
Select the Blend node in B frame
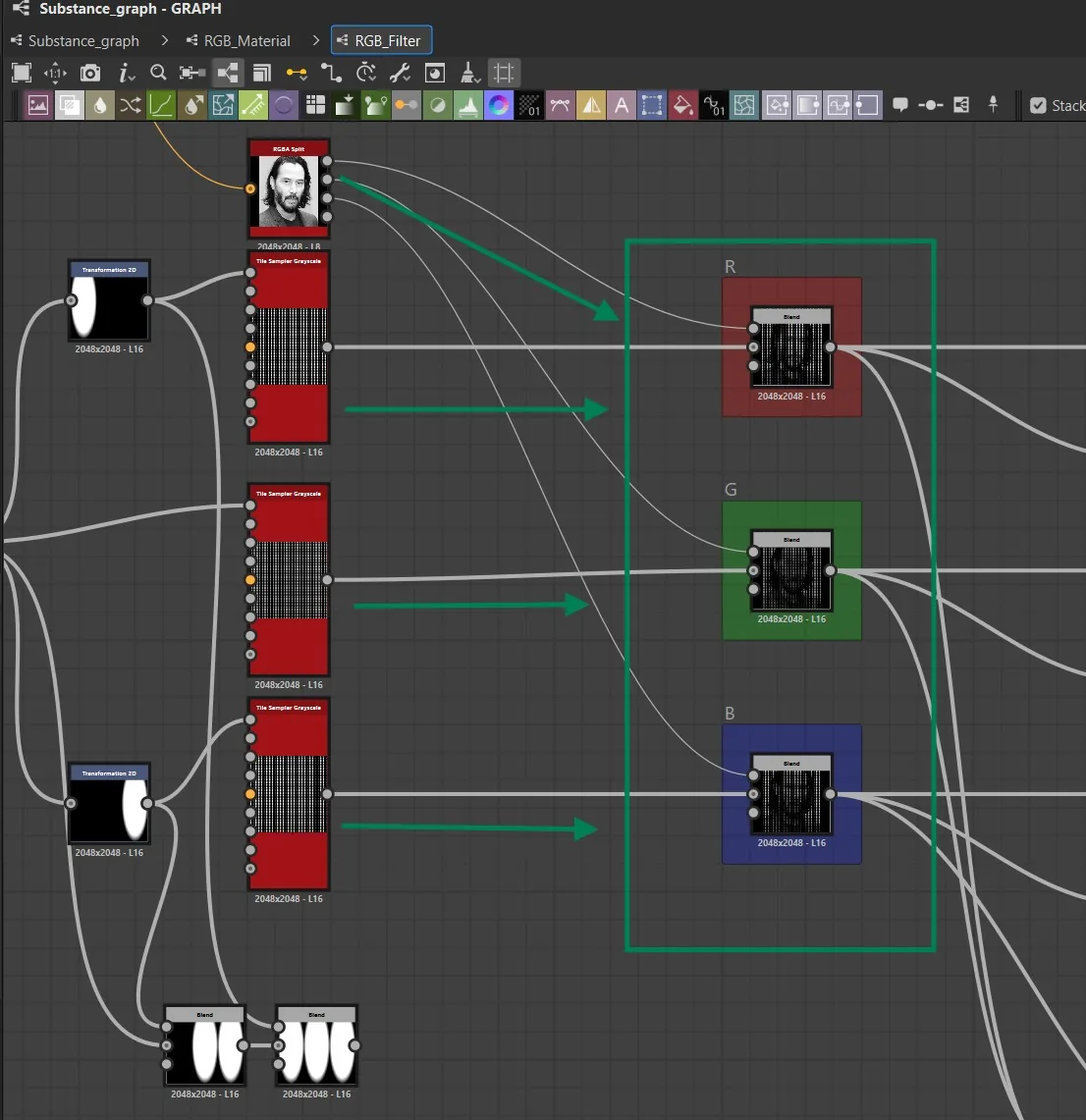click(791, 793)
